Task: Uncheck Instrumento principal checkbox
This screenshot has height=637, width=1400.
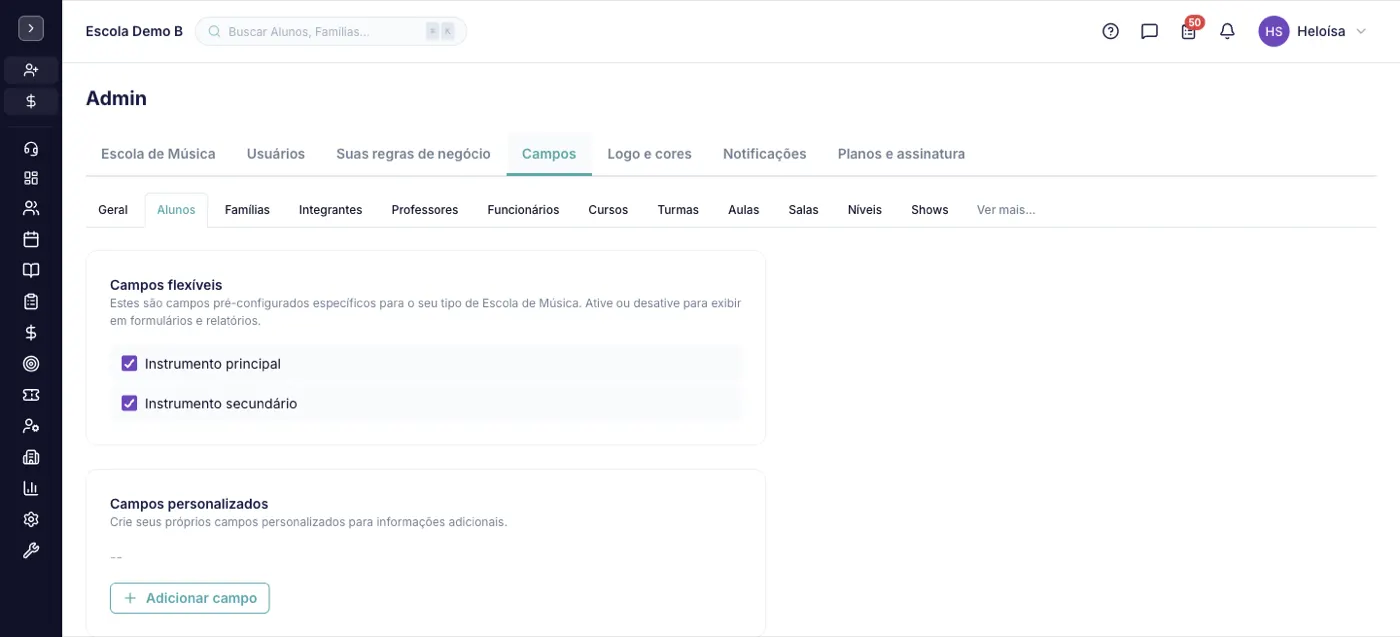Action: [129, 363]
